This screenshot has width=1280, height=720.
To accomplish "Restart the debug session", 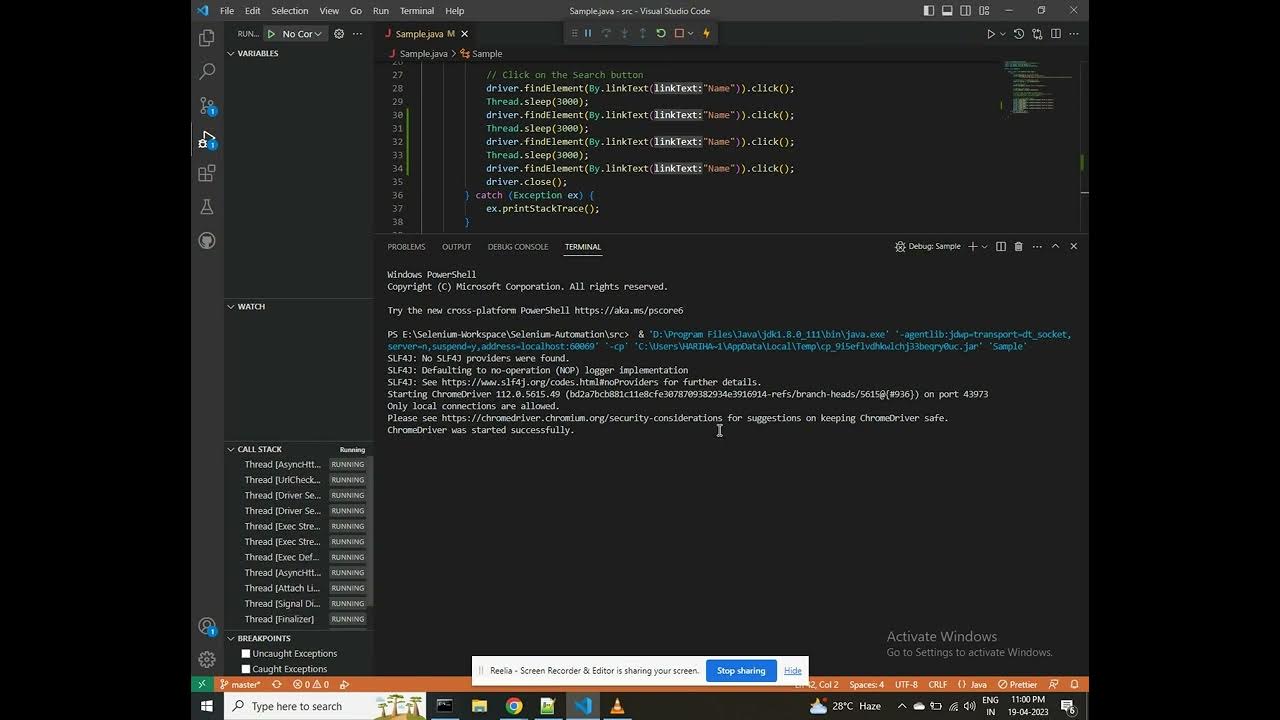I will pos(660,33).
